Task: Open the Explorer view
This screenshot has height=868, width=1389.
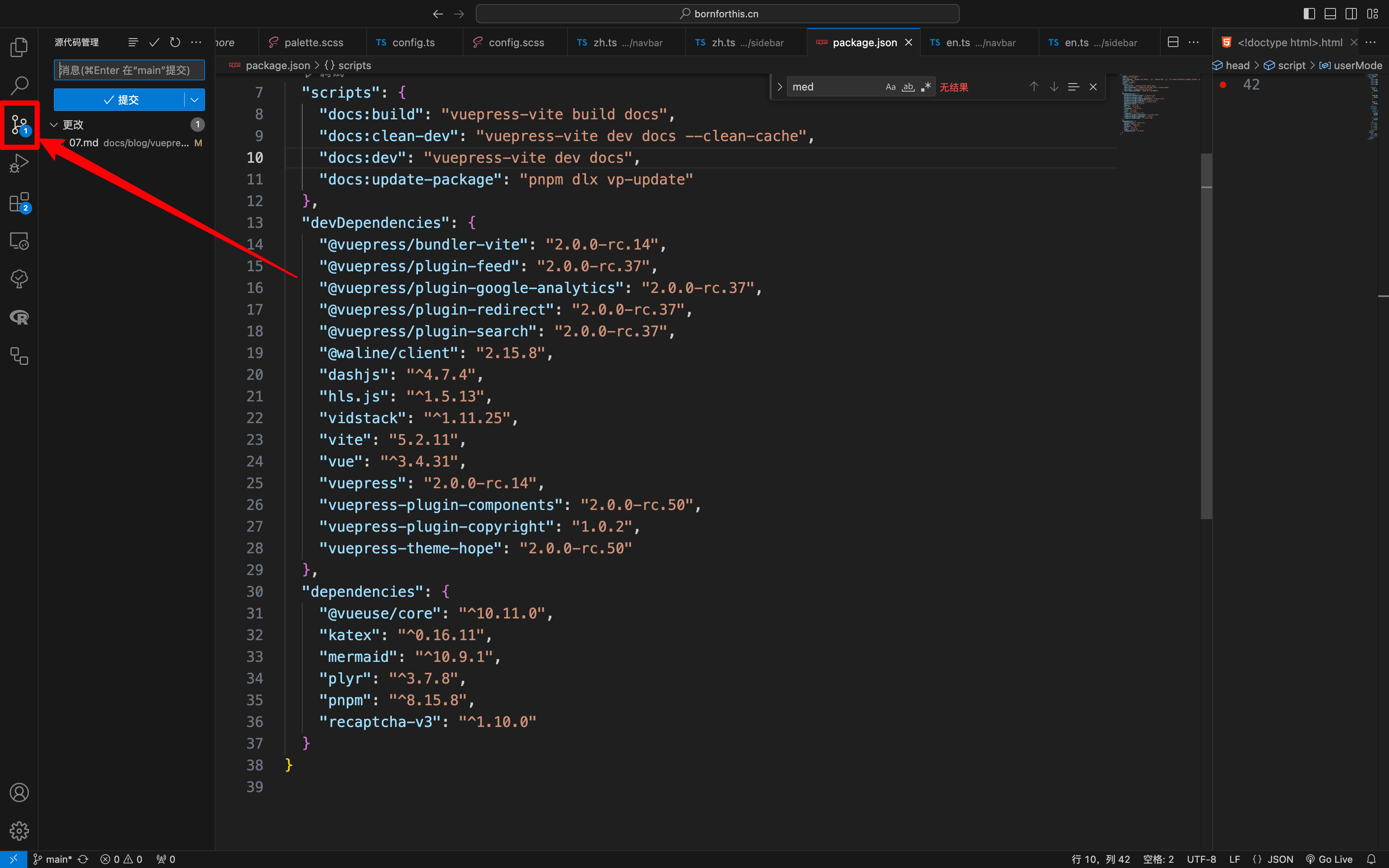Action: pos(19,47)
